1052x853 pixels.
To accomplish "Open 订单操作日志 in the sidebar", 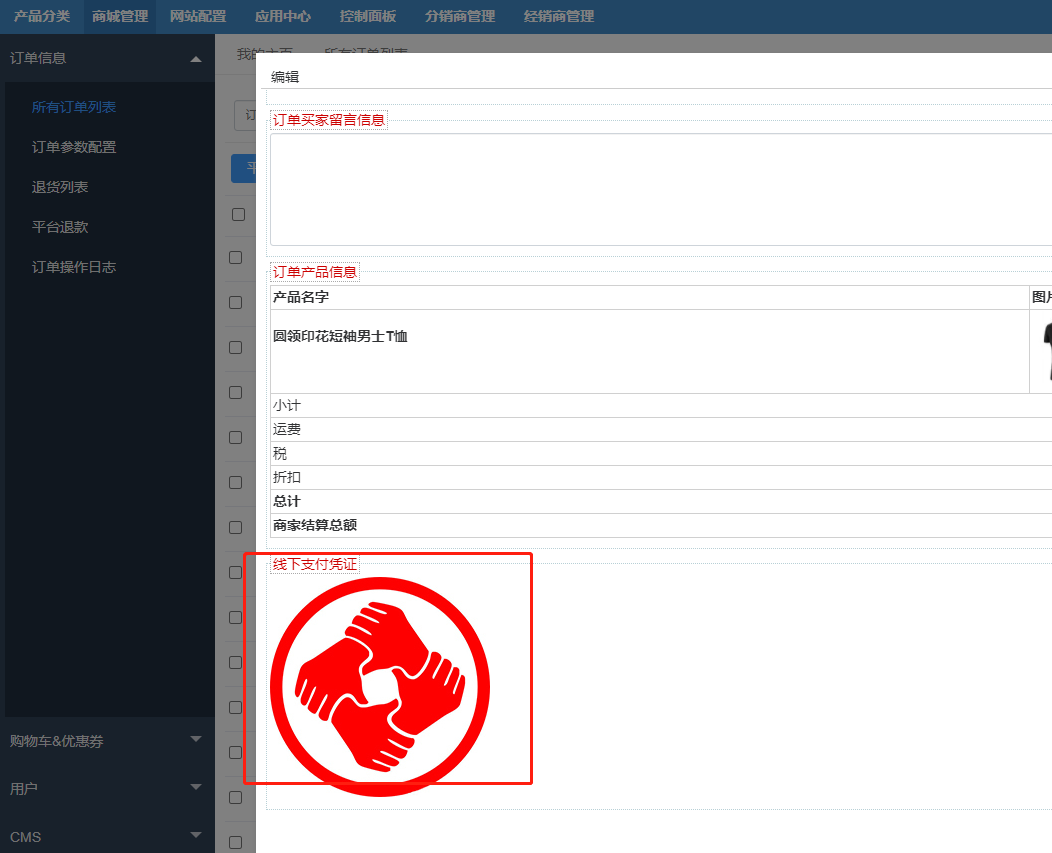I will (74, 267).
